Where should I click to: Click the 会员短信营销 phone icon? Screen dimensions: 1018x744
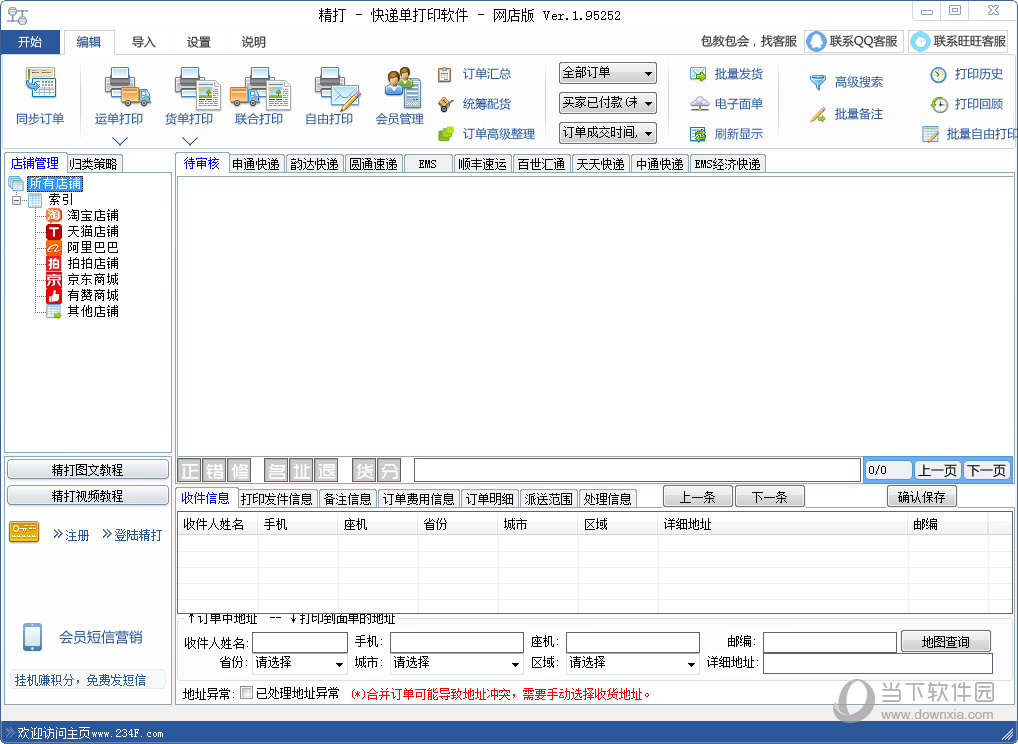pyautogui.click(x=32, y=637)
